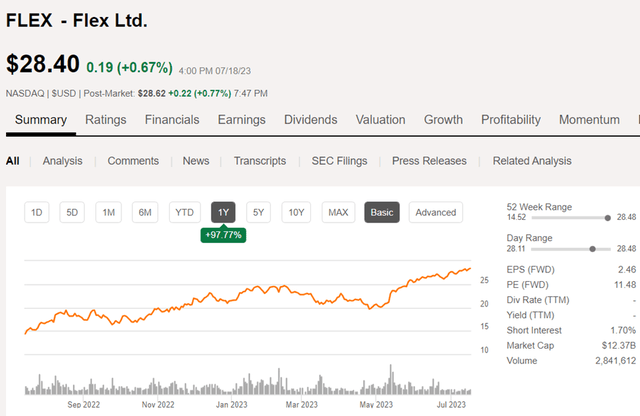The width and height of the screenshot is (640, 416).
Task: Click the PE (FWD) value 11.48
Action: coord(625,285)
